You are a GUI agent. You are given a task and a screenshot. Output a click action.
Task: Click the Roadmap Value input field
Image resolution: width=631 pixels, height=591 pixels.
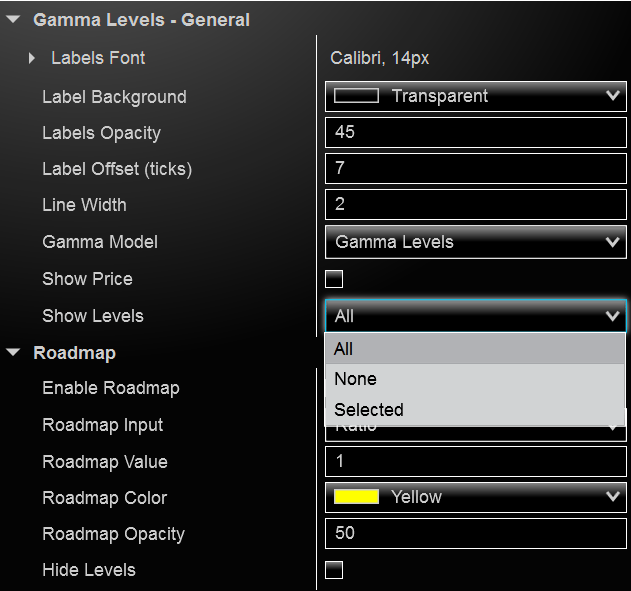coord(475,462)
